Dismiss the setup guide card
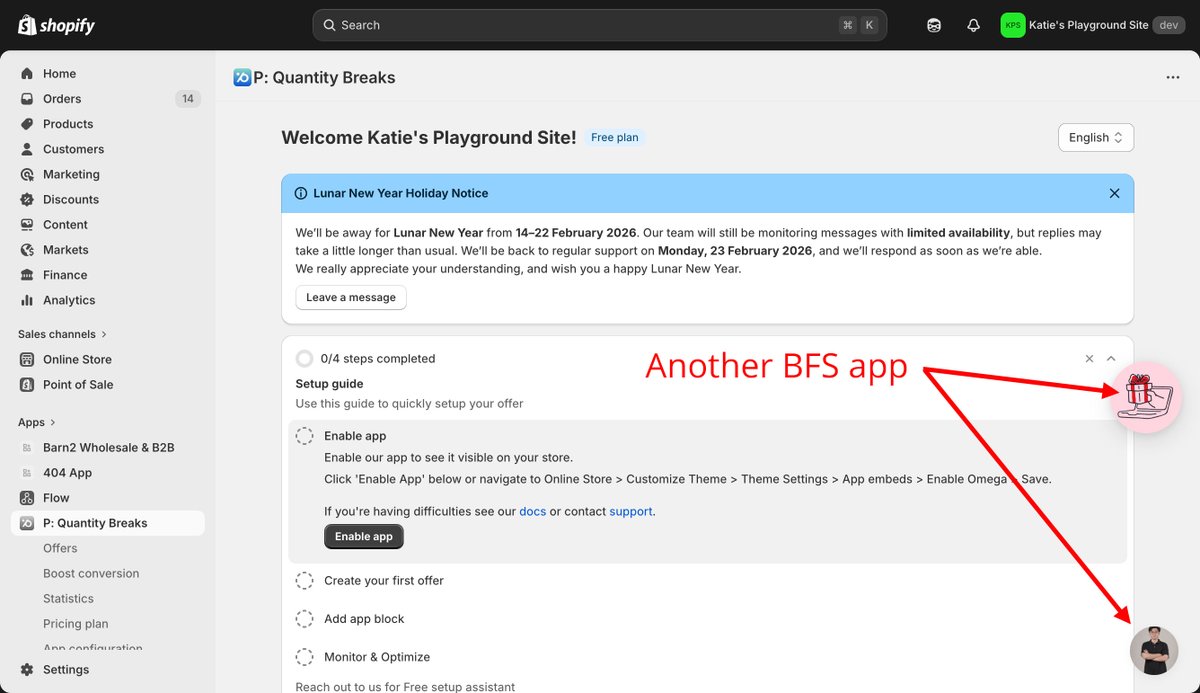Screen dimensions: 1200x693 pyautogui.click(x=1090, y=359)
